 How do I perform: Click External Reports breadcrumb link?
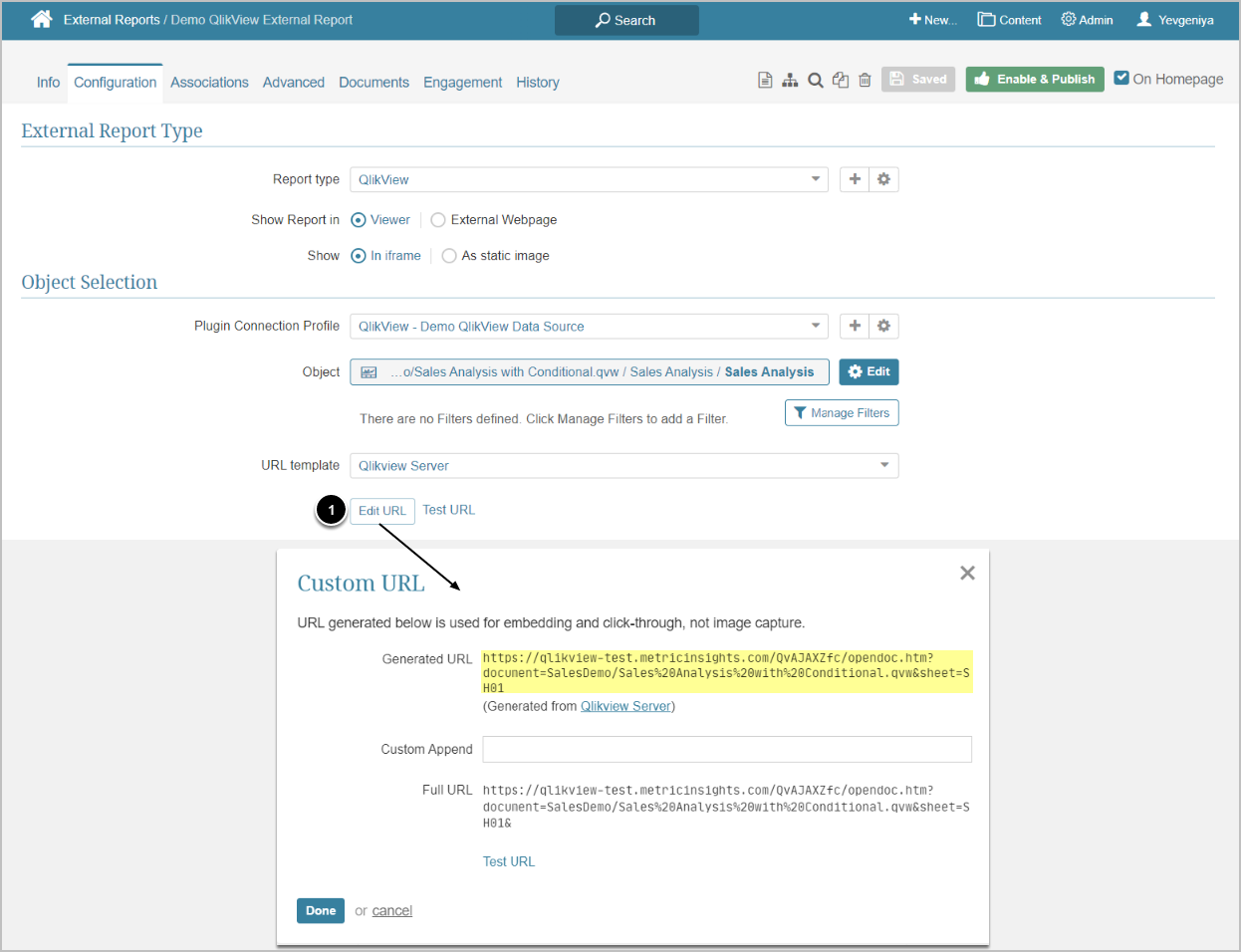[112, 20]
